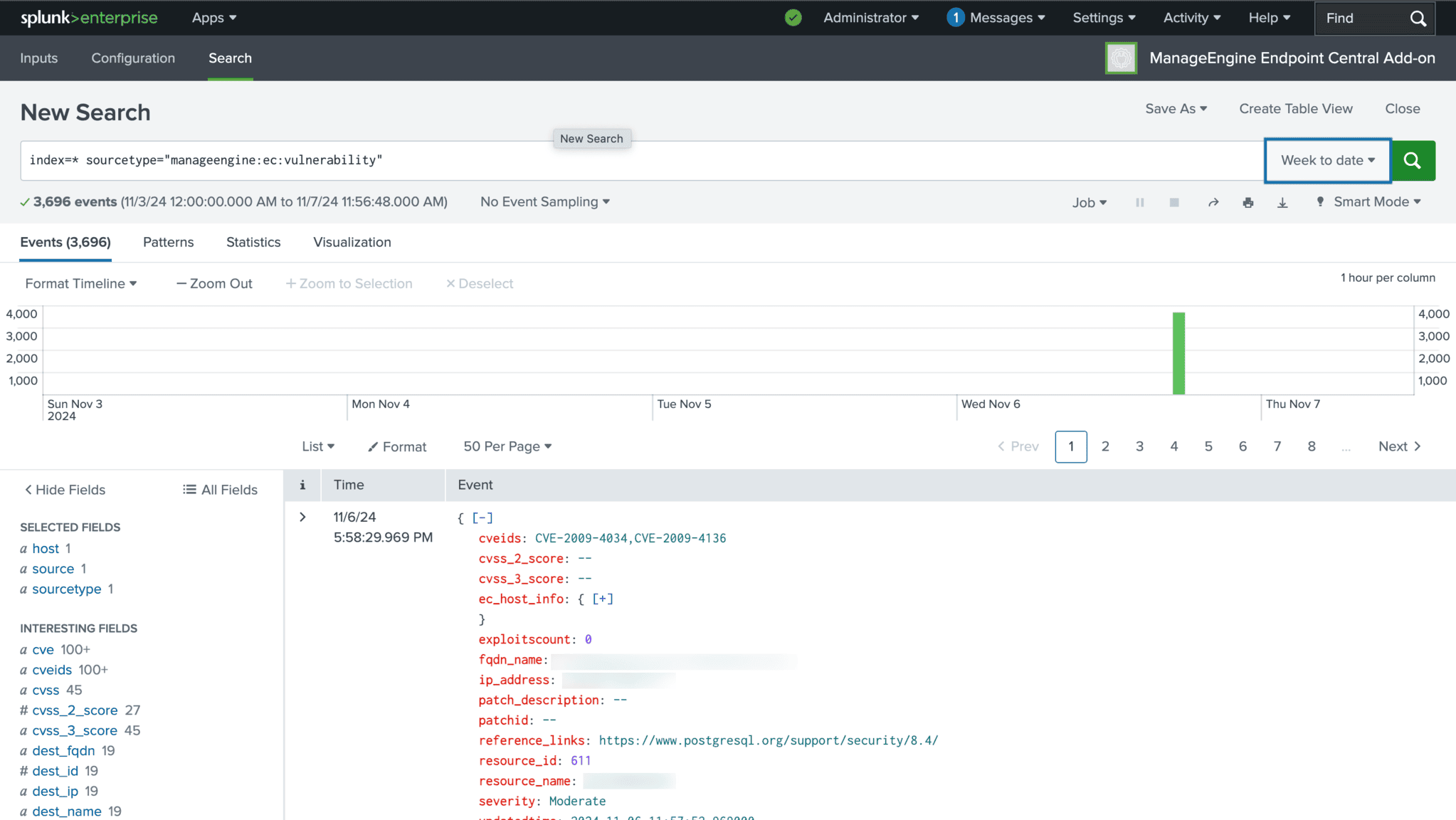
Task: Switch to the Statistics tab
Action: [x=253, y=242]
